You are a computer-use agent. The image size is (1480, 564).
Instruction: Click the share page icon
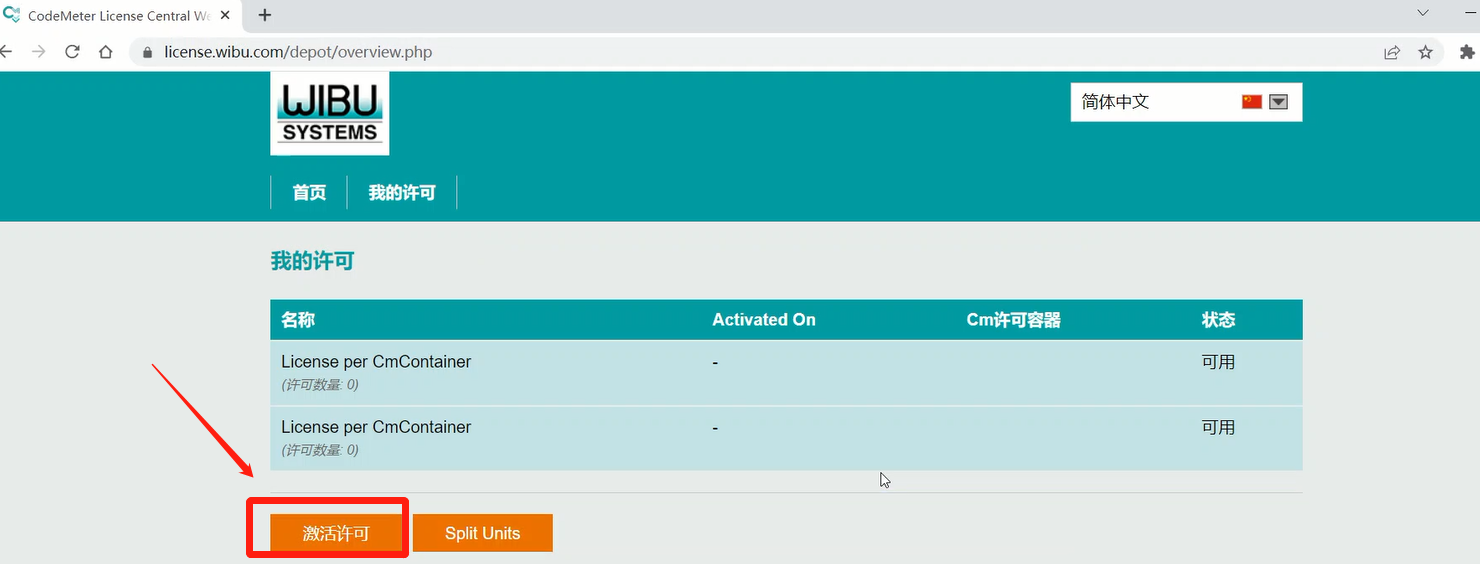click(x=1392, y=52)
